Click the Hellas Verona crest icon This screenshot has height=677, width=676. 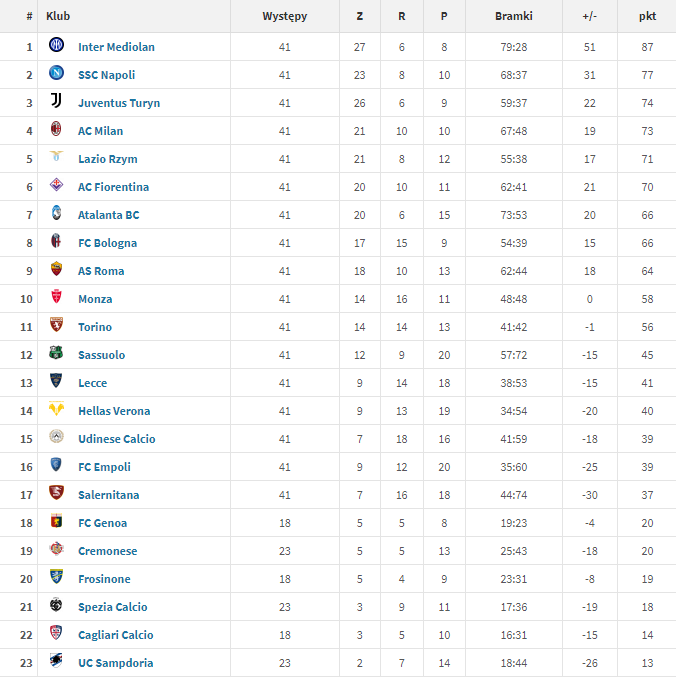click(x=57, y=408)
